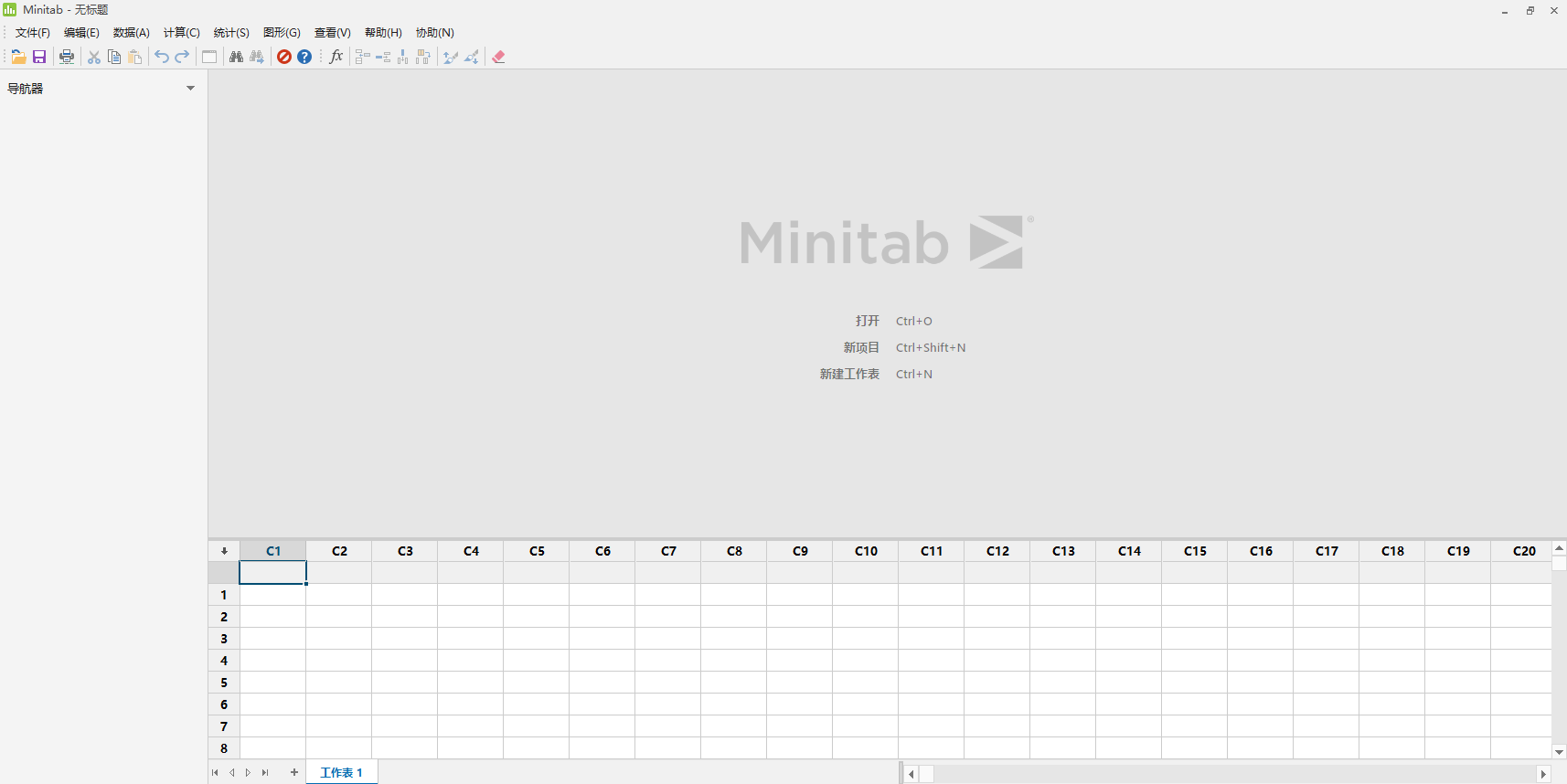Image resolution: width=1567 pixels, height=784 pixels.
Task: Toggle data entry direction arrow in worksheet corner
Action: click(224, 551)
